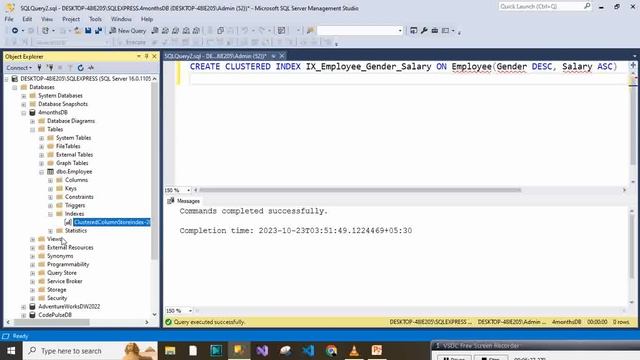This screenshot has height=360, width=640.
Task: Select the Constraints folder in the tree
Action: tap(79, 197)
